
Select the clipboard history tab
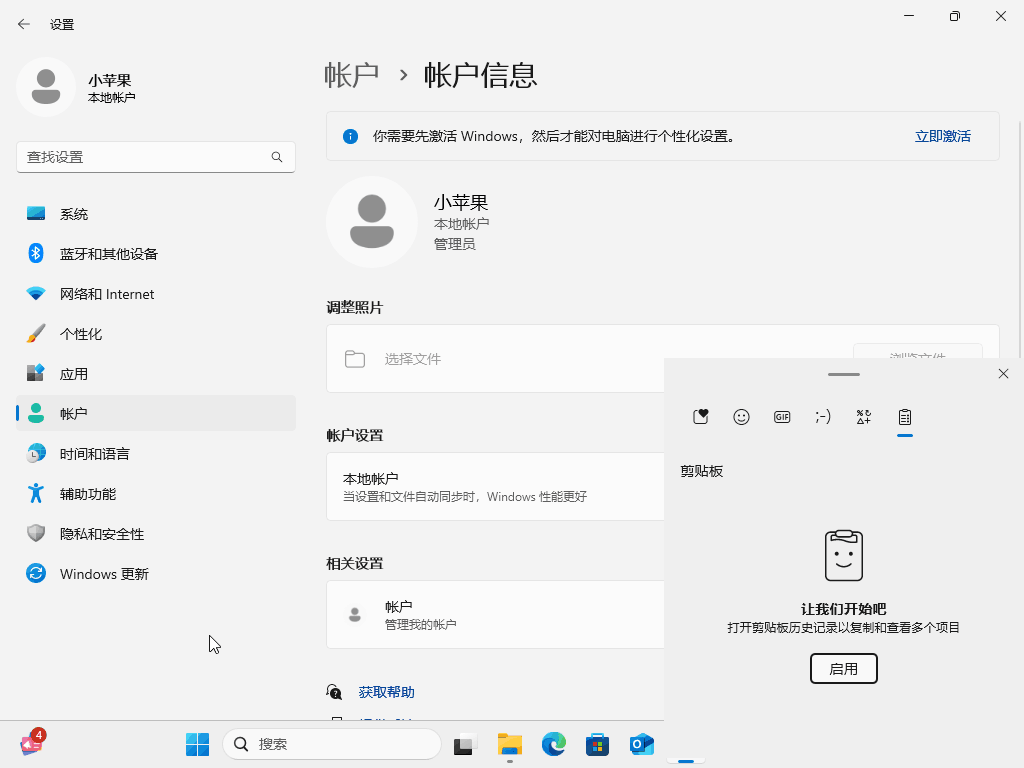tap(904, 417)
